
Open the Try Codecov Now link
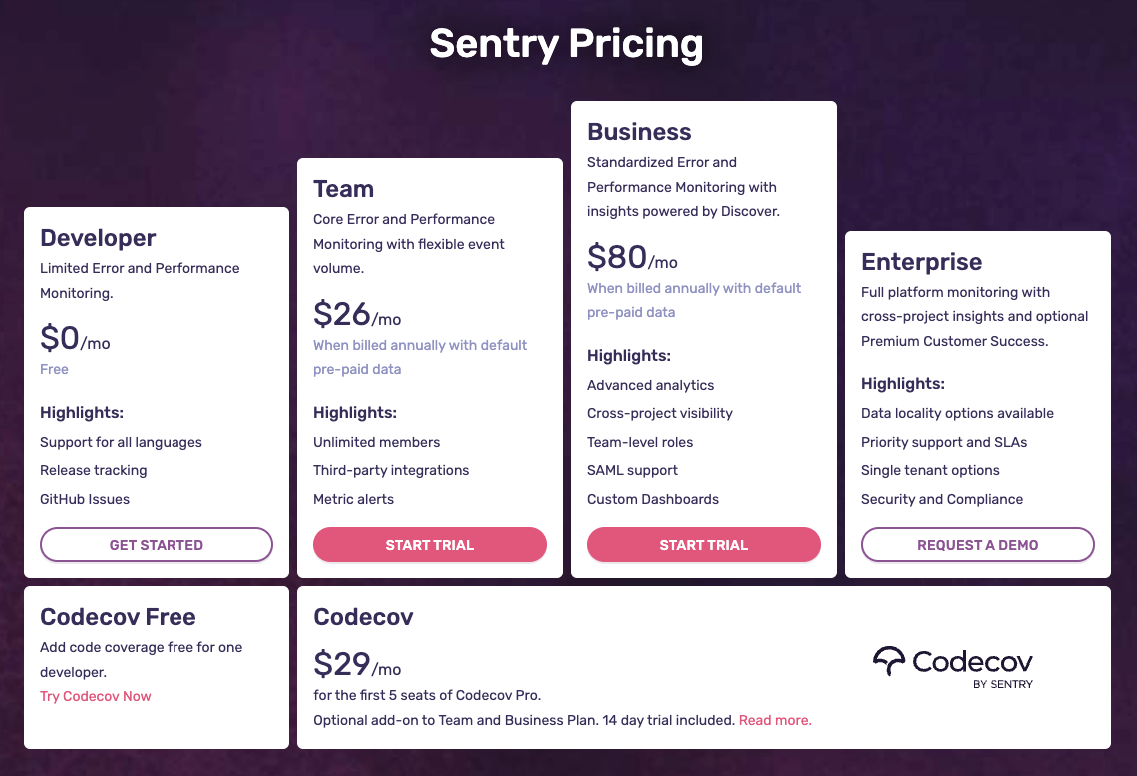pos(95,696)
